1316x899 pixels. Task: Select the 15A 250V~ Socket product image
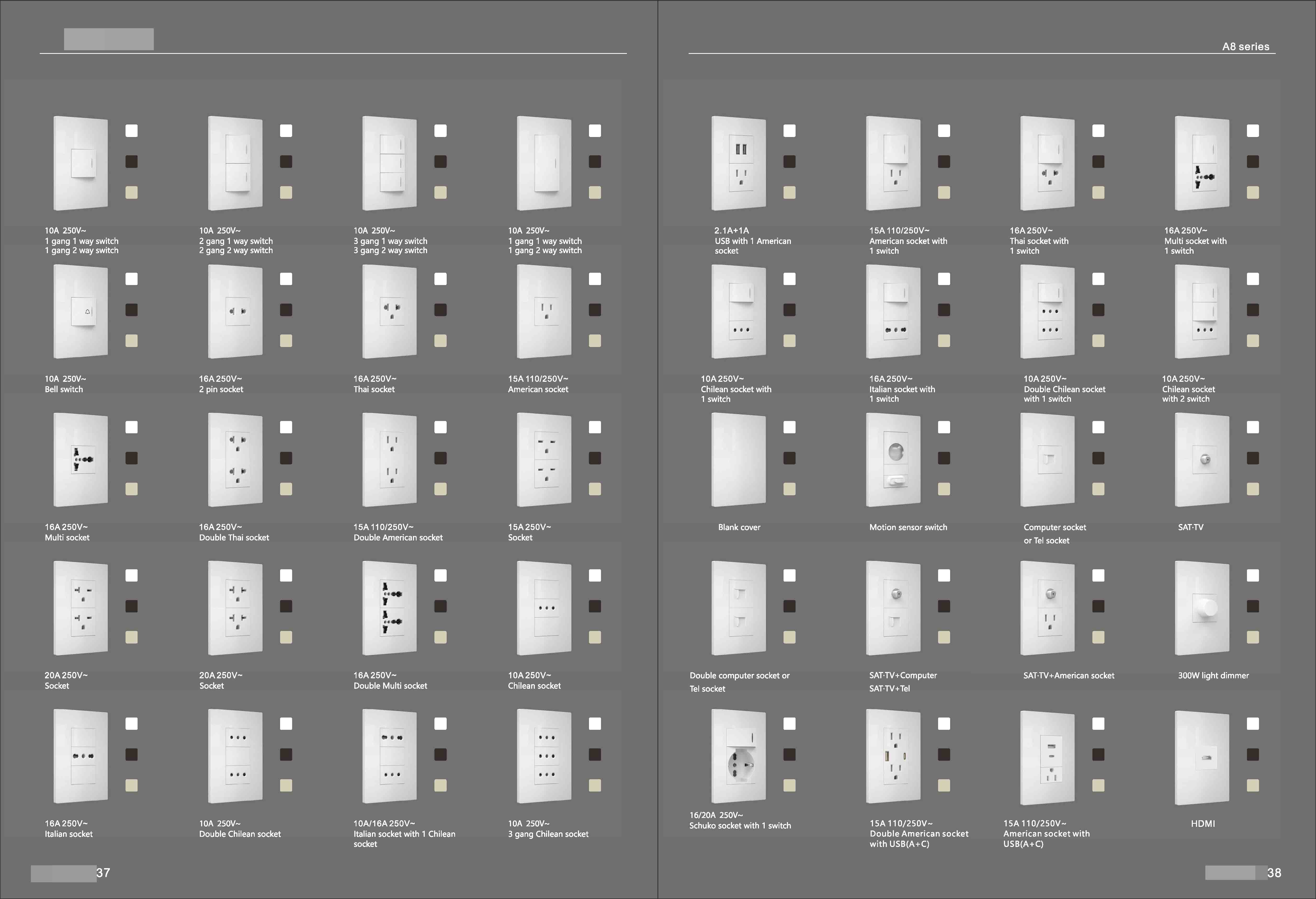(x=544, y=460)
